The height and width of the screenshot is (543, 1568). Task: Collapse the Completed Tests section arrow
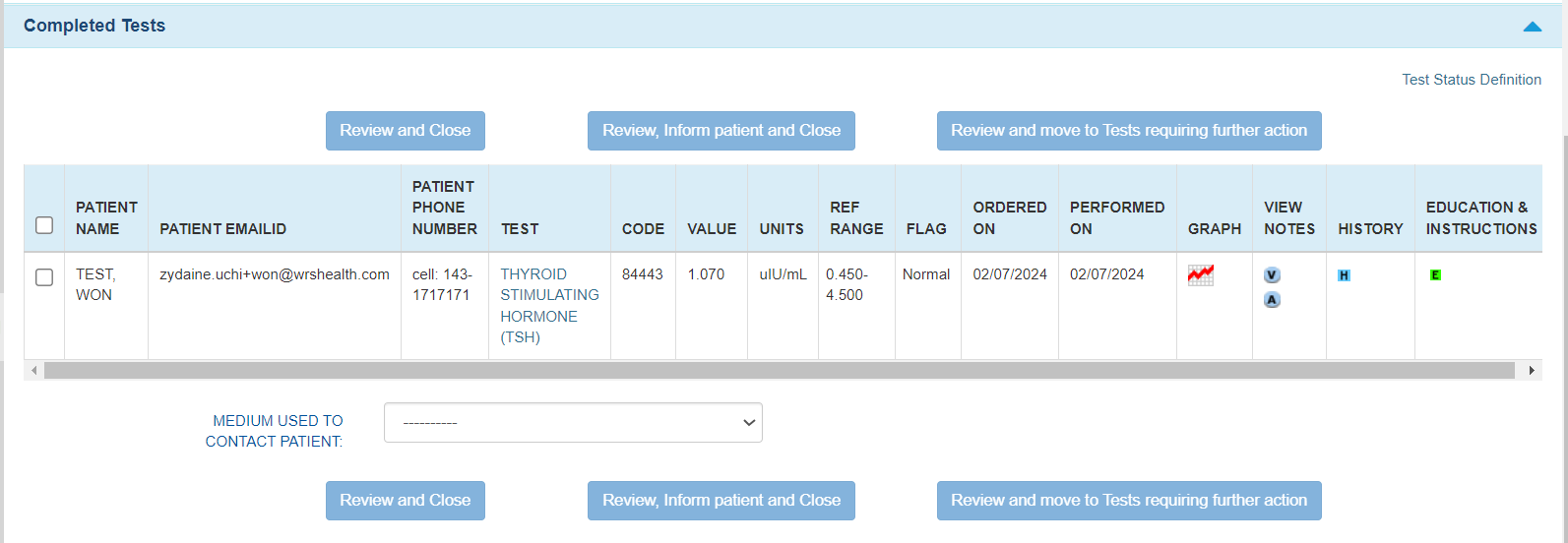(1532, 27)
